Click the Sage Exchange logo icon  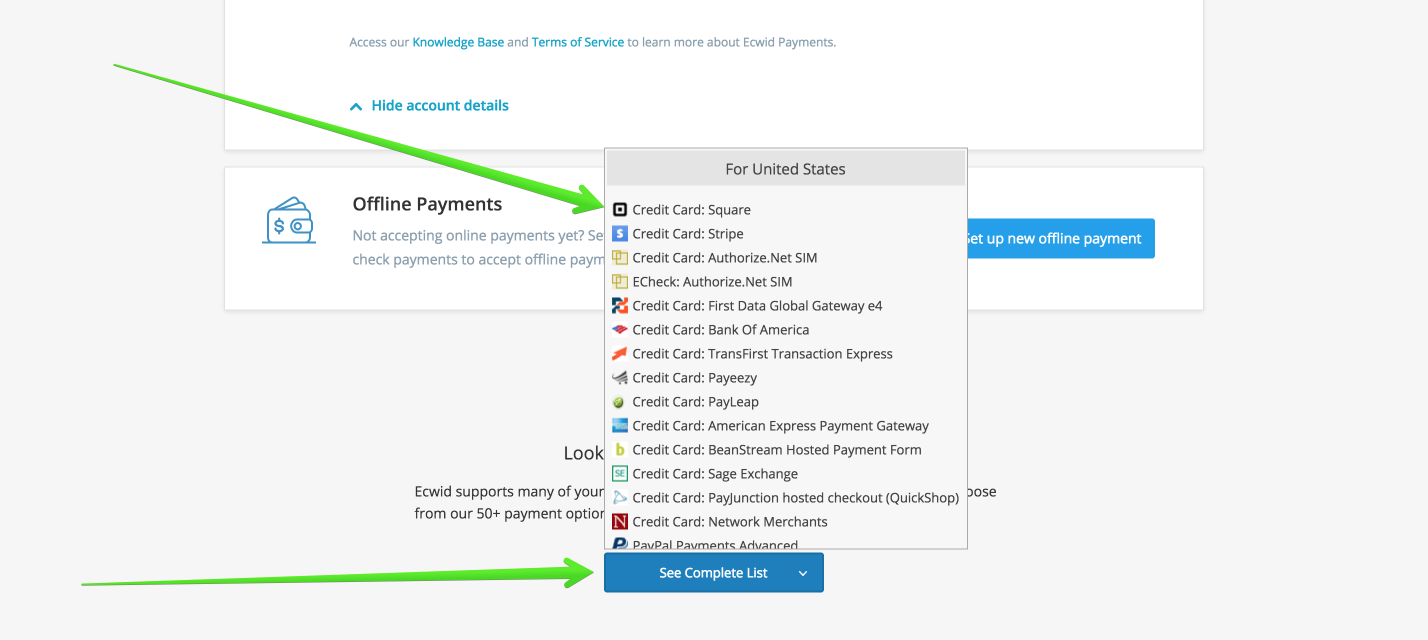[x=620, y=474]
